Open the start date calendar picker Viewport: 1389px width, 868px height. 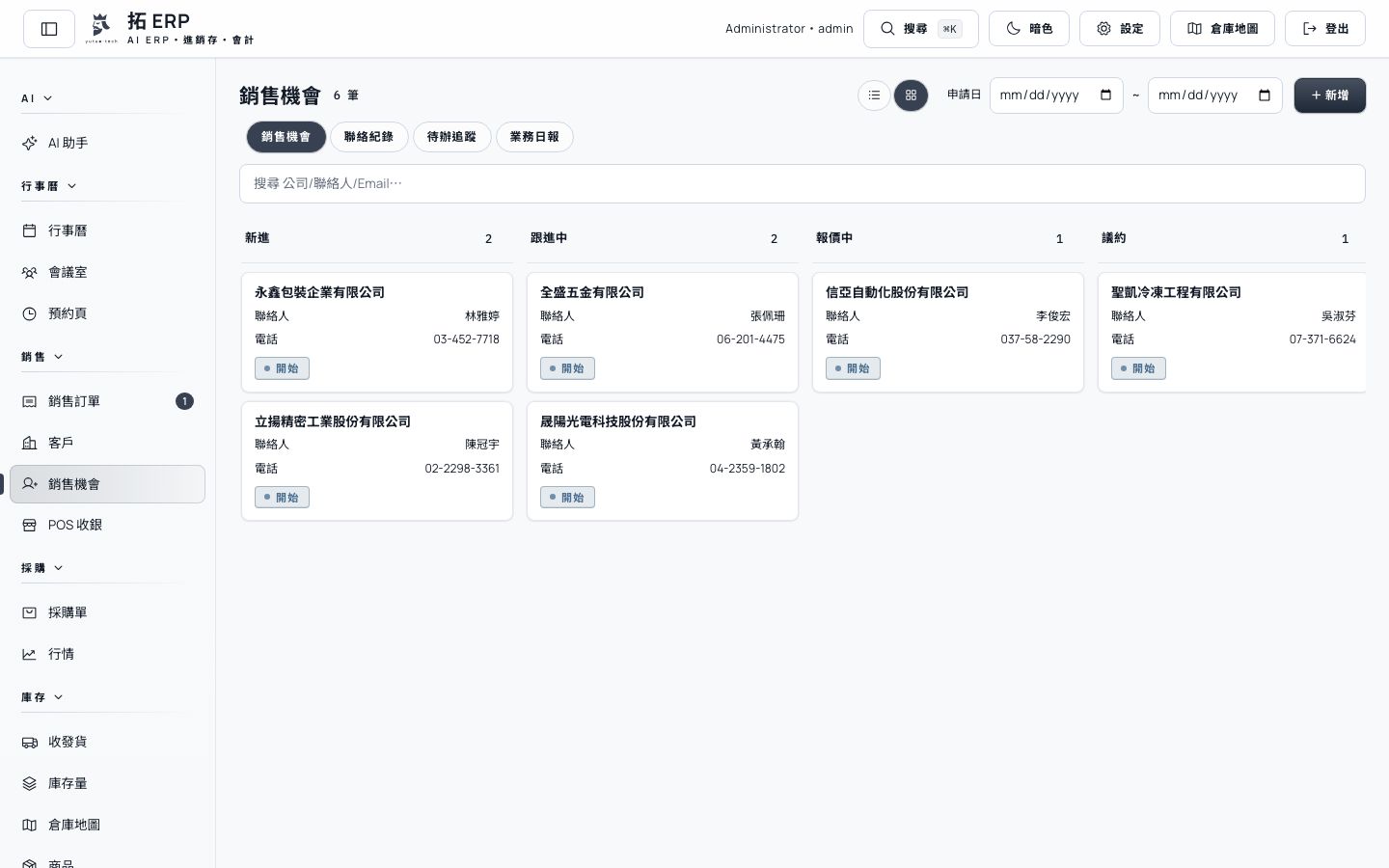pos(1105,95)
